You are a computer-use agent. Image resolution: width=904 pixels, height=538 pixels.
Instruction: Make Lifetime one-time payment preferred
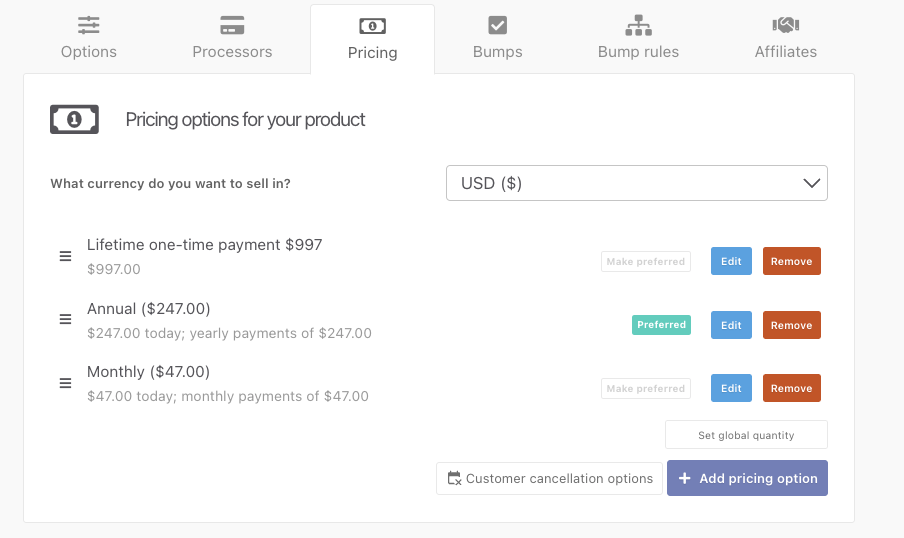646,262
